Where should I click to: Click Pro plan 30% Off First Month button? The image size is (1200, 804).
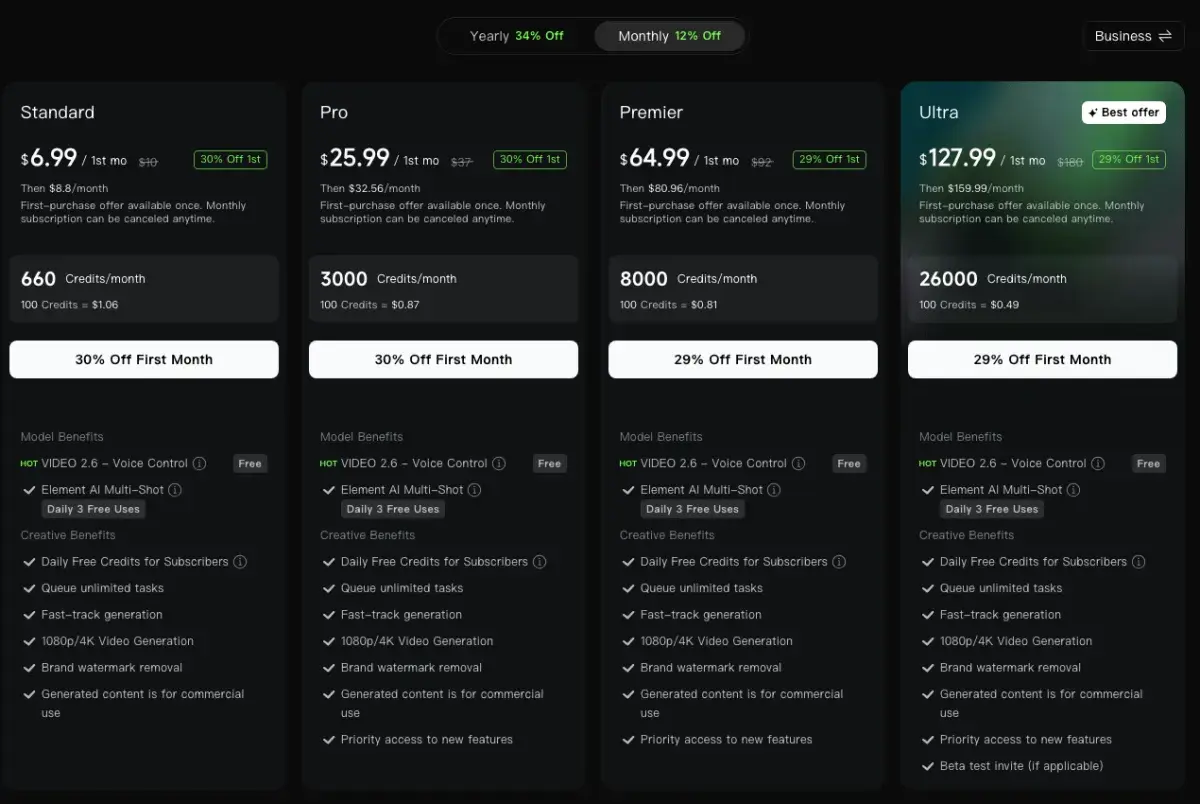[x=443, y=359]
